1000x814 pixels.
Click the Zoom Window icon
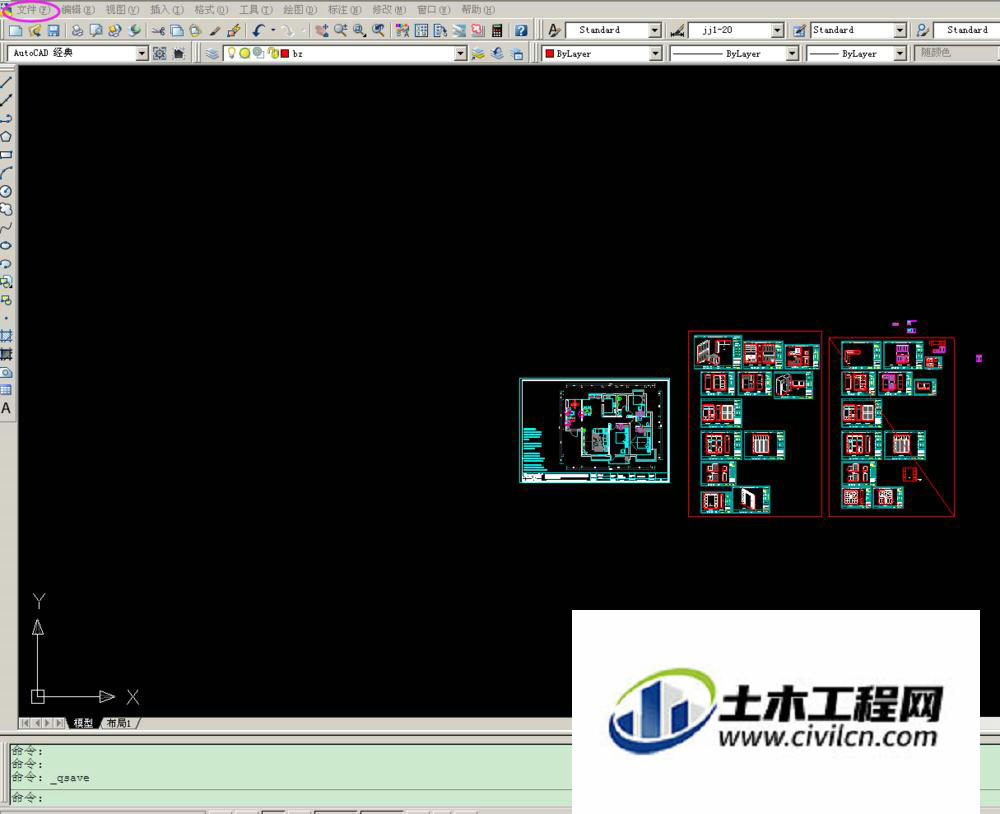coord(360,30)
